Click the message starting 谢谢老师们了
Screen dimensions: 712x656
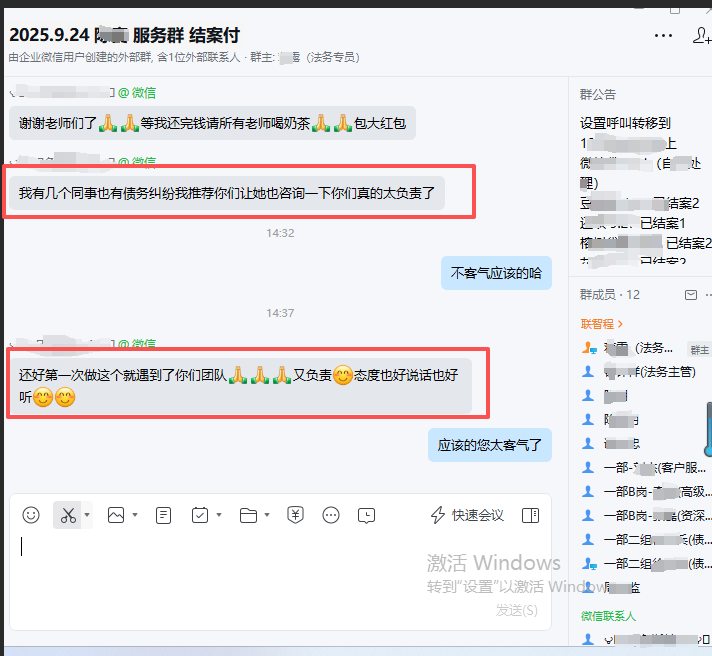[213, 123]
